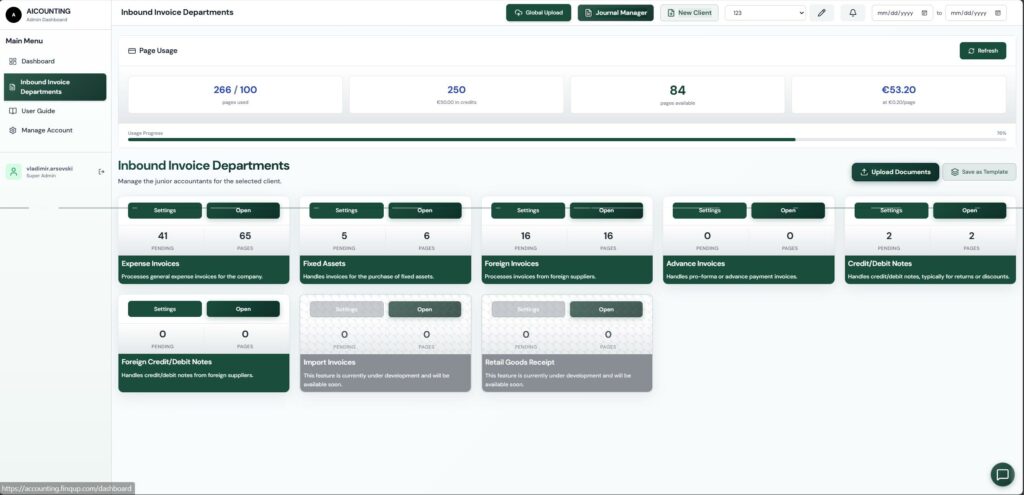Click Save as Template
The image size is (1024, 495).
pyautogui.click(x=979, y=172)
